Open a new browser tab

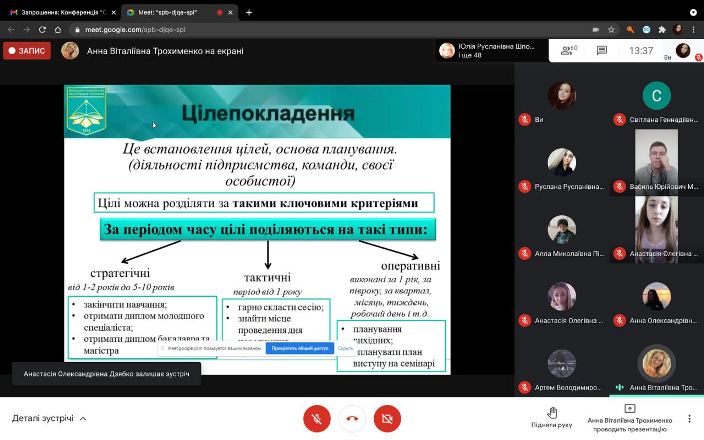(249, 13)
